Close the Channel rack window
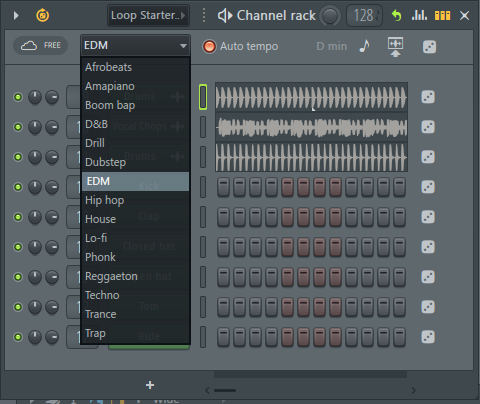The image size is (480, 404). pyautogui.click(x=464, y=15)
